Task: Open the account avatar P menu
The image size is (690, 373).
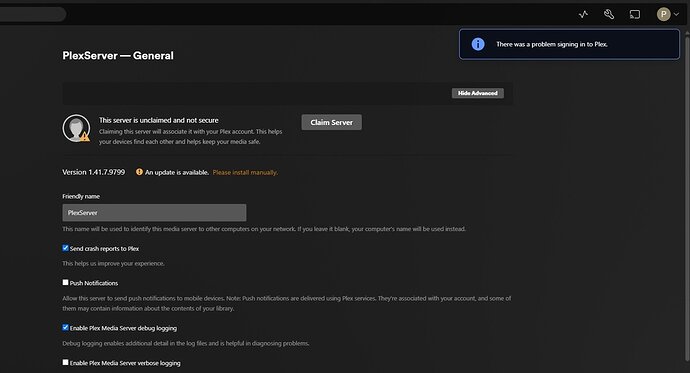Action: coord(663,15)
